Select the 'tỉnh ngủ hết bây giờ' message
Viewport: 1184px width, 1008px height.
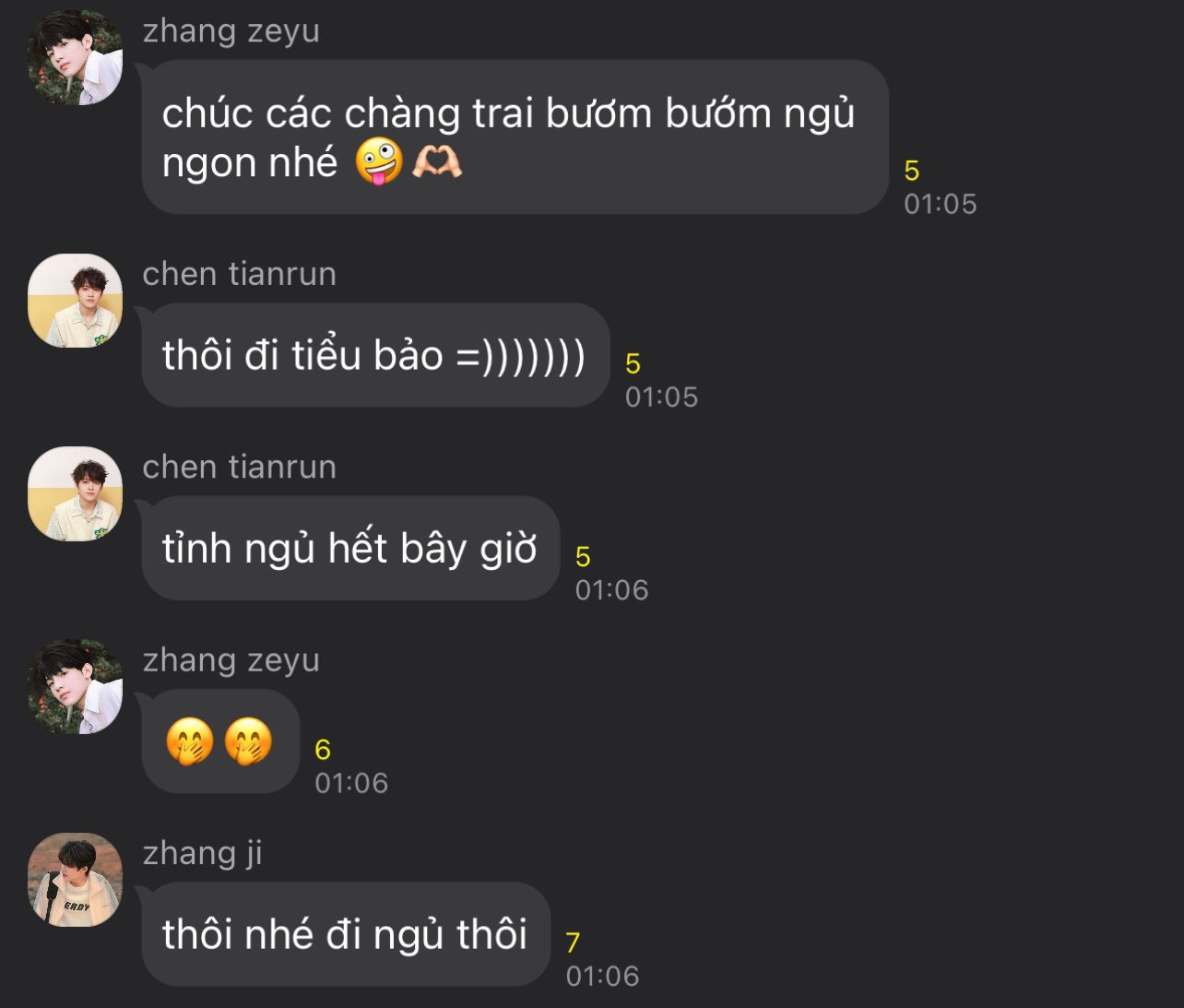click(x=350, y=548)
